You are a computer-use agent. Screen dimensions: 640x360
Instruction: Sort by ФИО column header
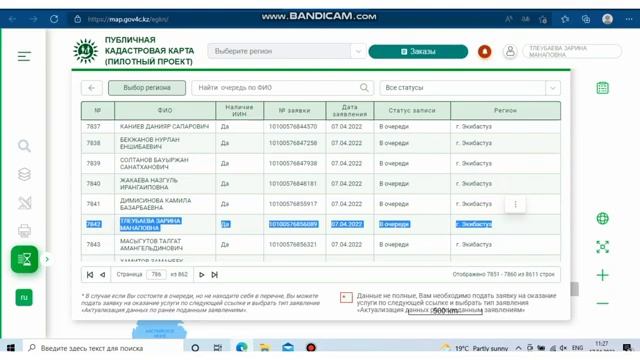click(165, 111)
